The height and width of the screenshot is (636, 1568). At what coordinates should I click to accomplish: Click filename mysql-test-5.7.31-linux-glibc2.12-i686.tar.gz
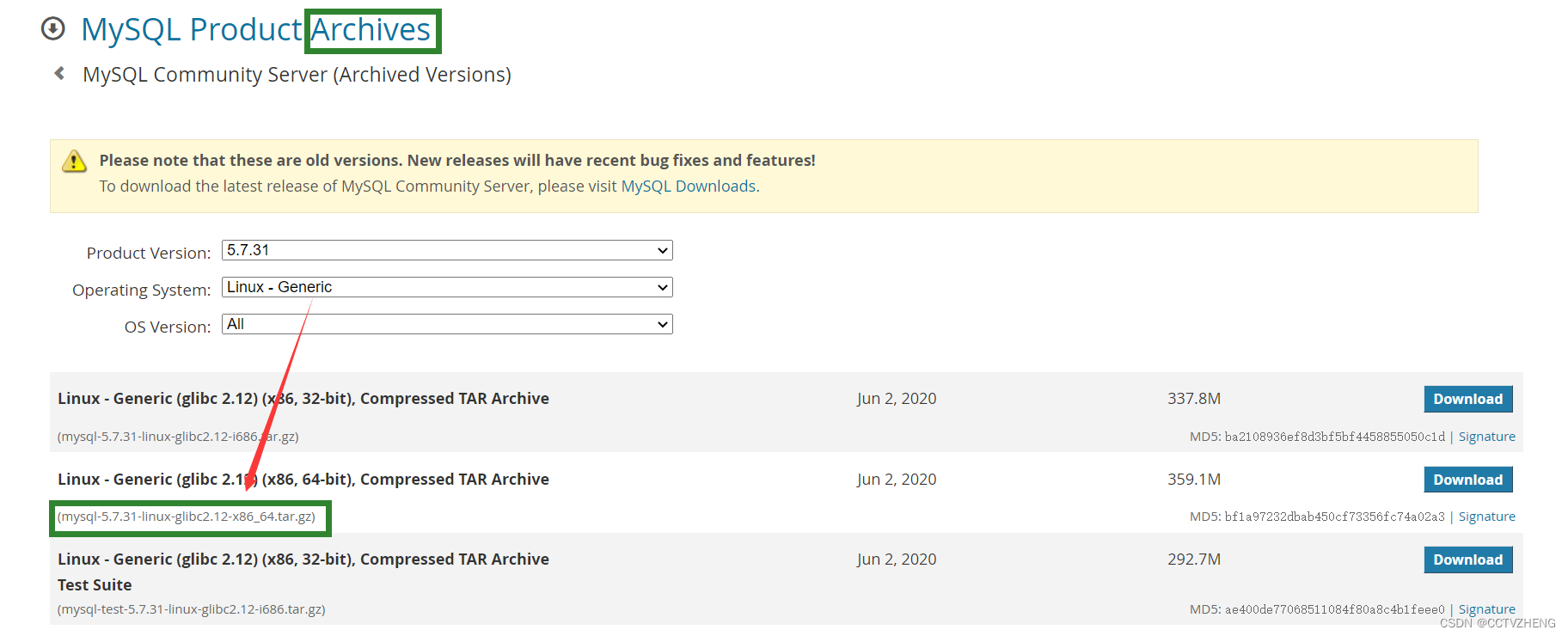point(191,609)
